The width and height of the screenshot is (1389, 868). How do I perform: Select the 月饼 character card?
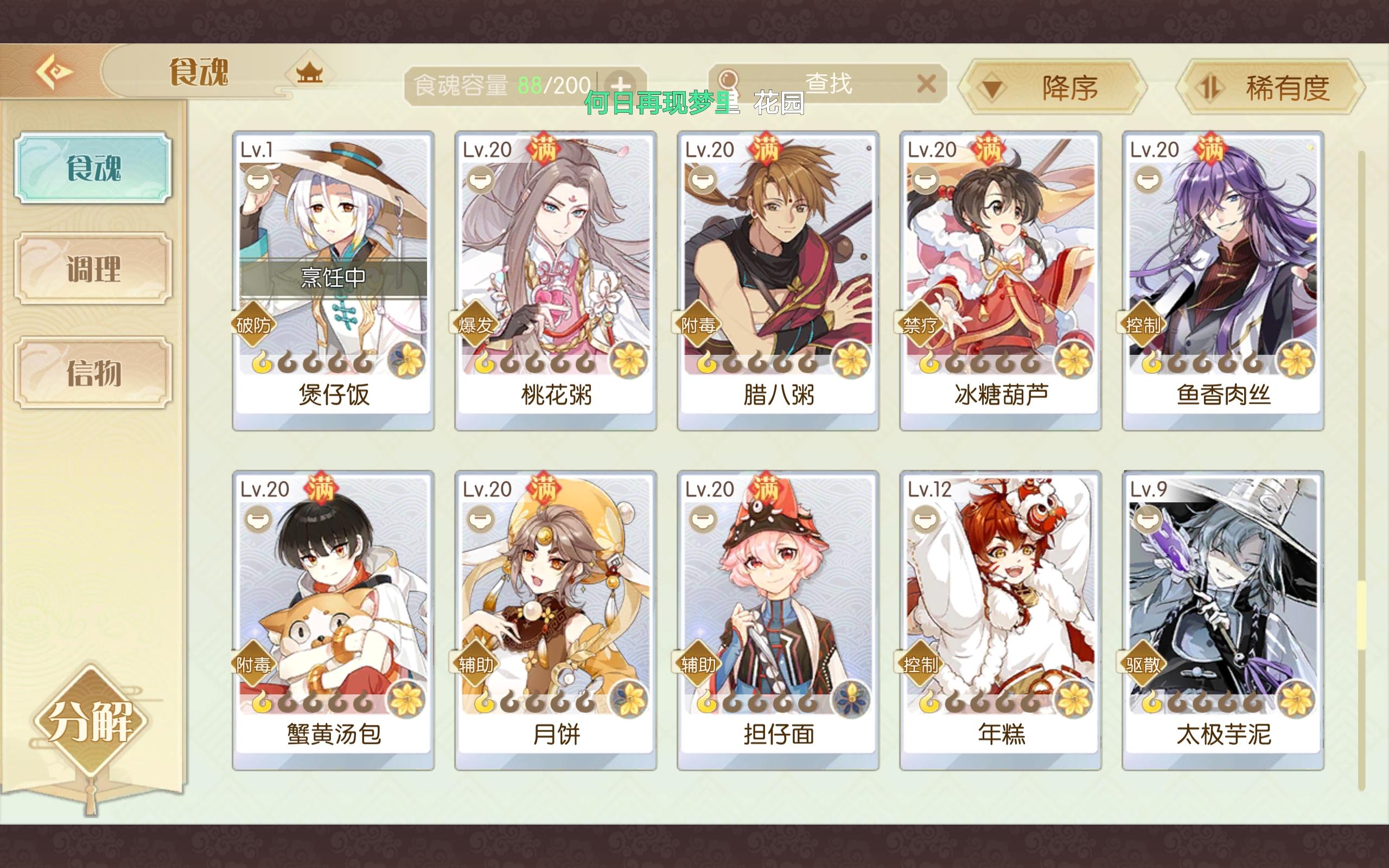tap(556, 621)
